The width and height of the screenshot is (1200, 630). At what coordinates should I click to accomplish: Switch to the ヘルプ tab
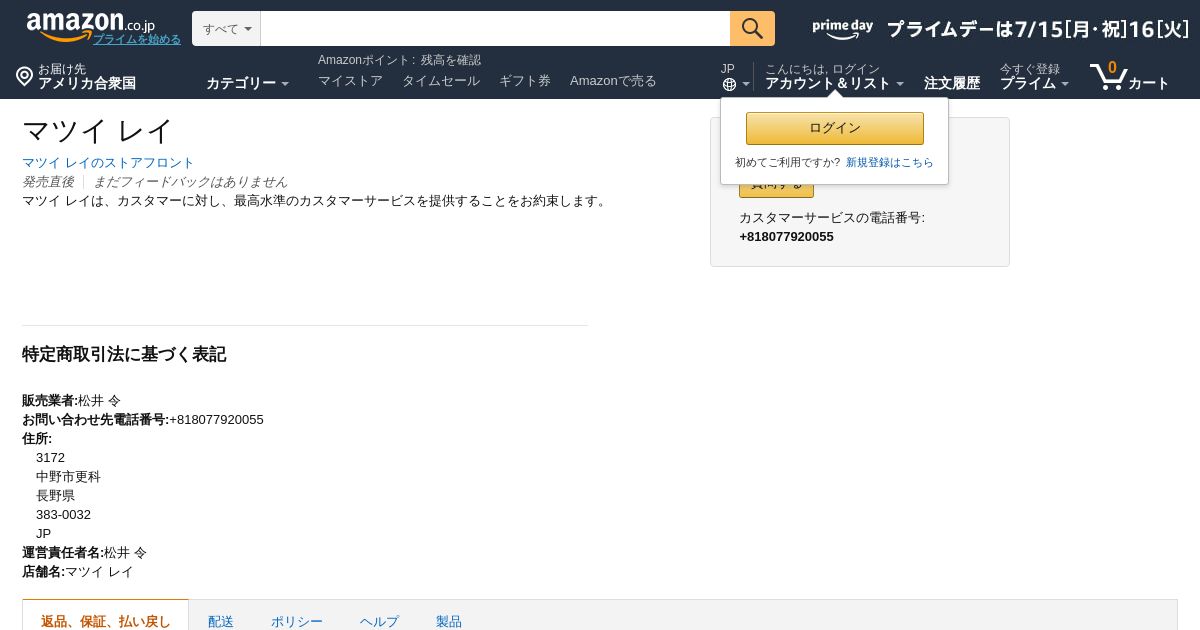tap(379, 621)
